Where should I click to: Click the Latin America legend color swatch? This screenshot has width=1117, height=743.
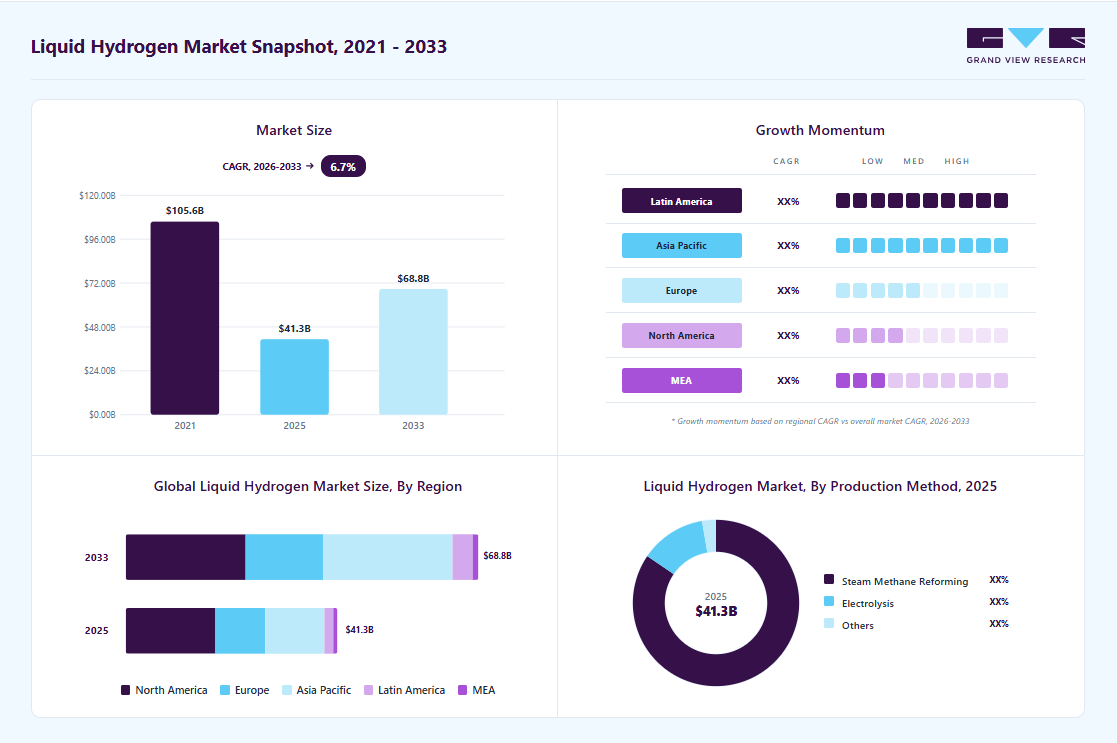[368, 690]
